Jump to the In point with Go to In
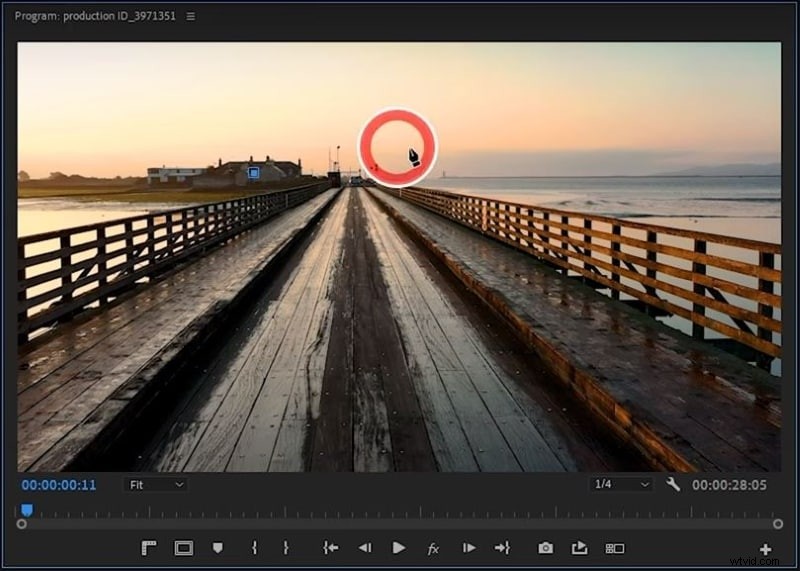This screenshot has height=571, width=800. tap(331, 548)
